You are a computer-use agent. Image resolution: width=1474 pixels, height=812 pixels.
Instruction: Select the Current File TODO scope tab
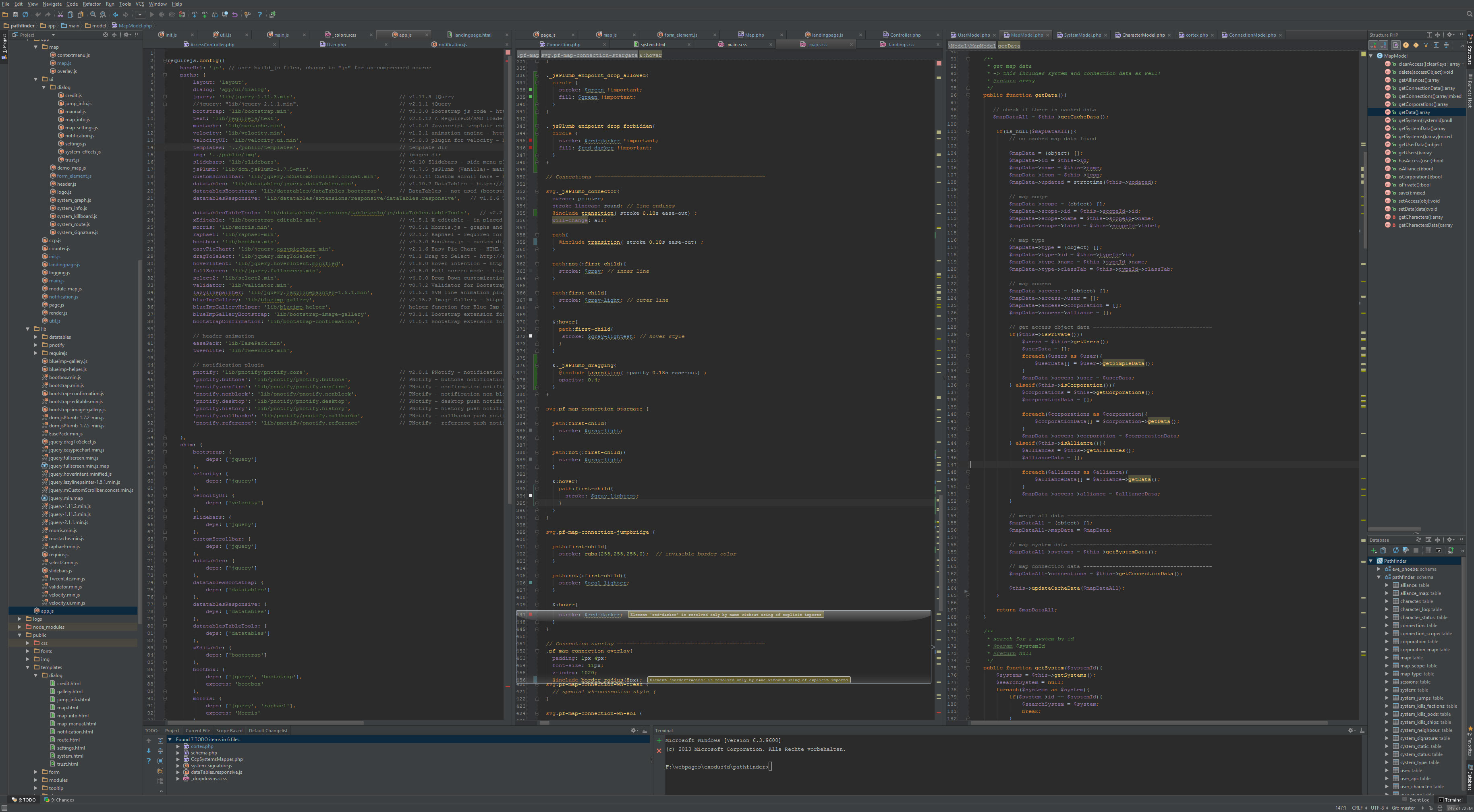(197, 731)
